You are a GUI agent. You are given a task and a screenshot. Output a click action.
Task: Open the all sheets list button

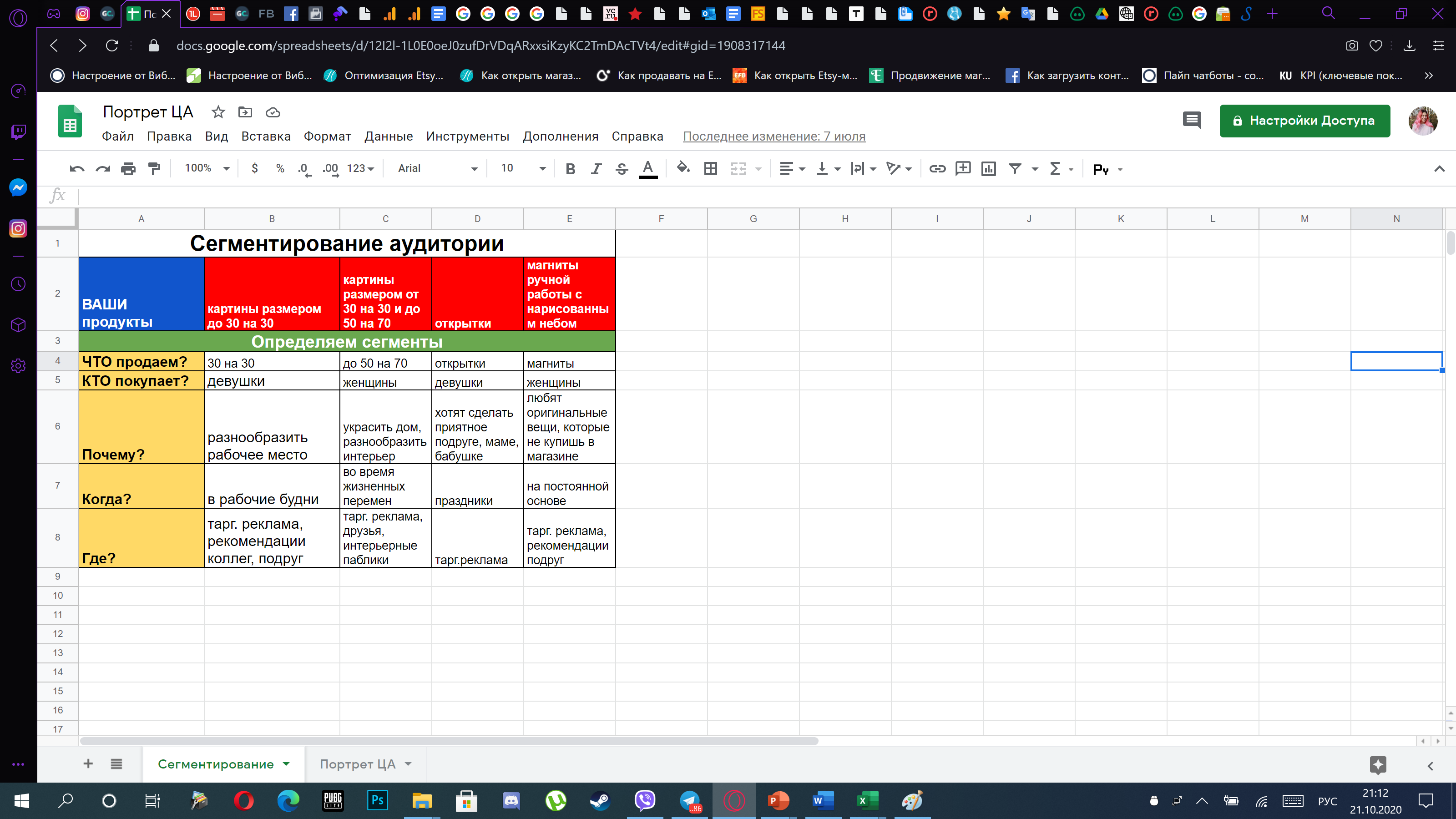click(116, 764)
